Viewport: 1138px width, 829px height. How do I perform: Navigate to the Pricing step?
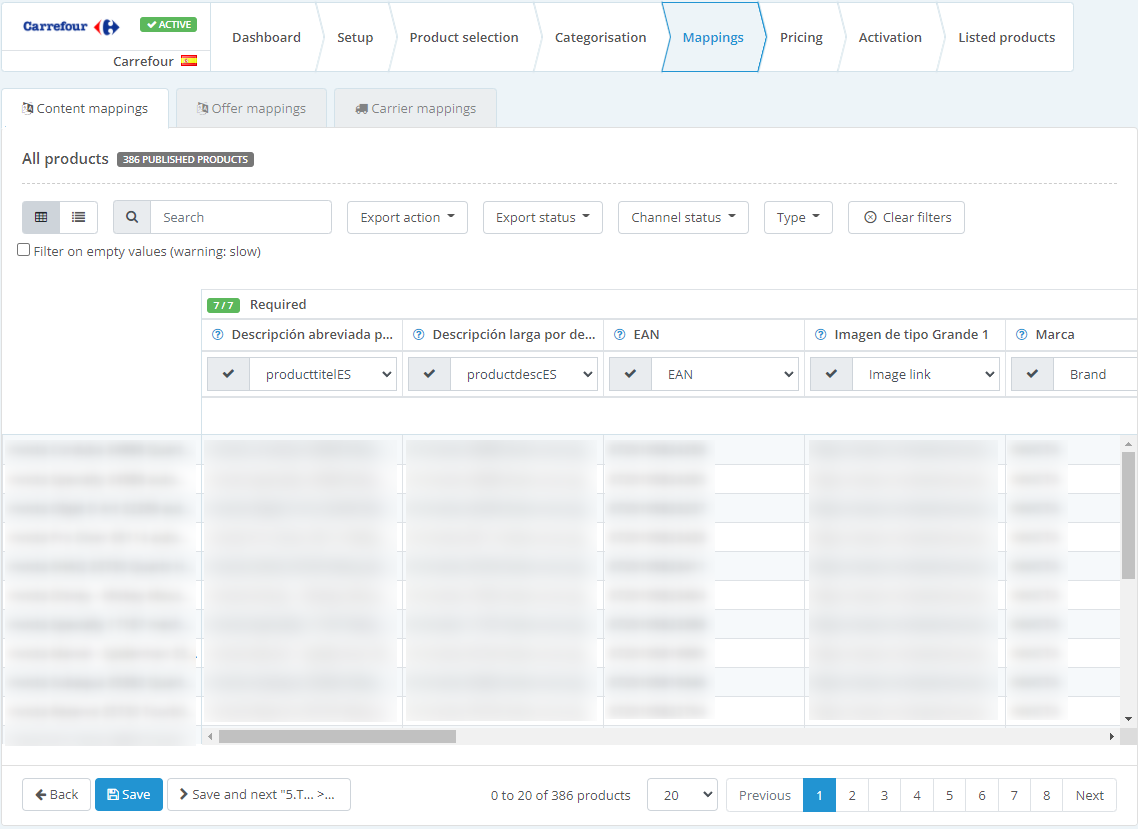pyautogui.click(x=801, y=37)
